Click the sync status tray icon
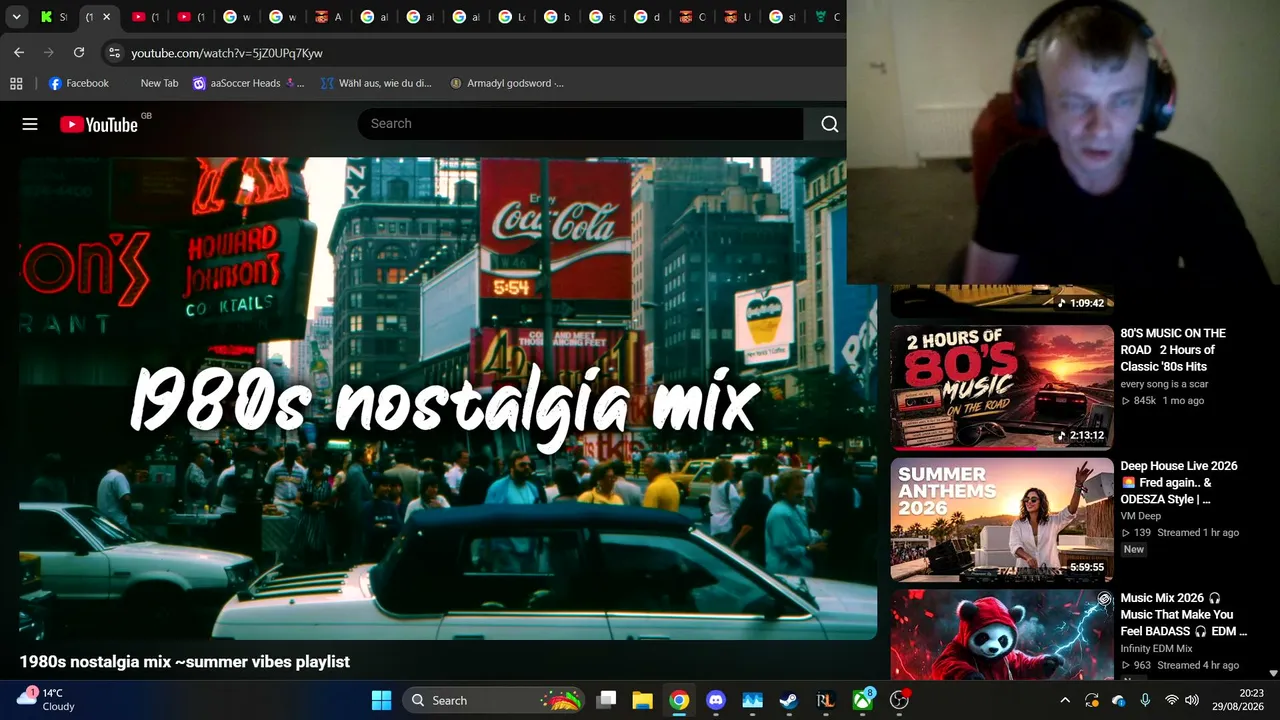The image size is (1280, 720). pos(1091,700)
